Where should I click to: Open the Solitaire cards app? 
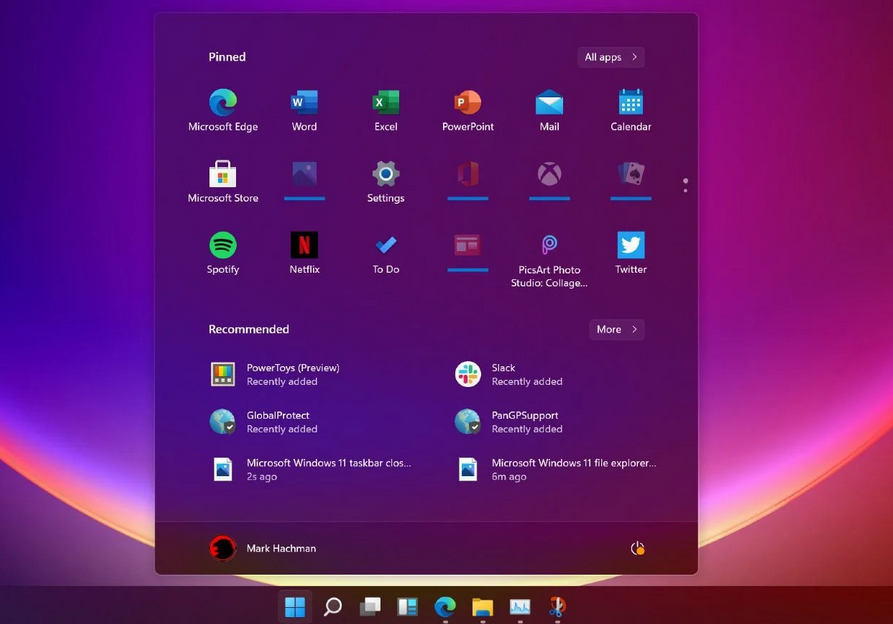coord(630,180)
